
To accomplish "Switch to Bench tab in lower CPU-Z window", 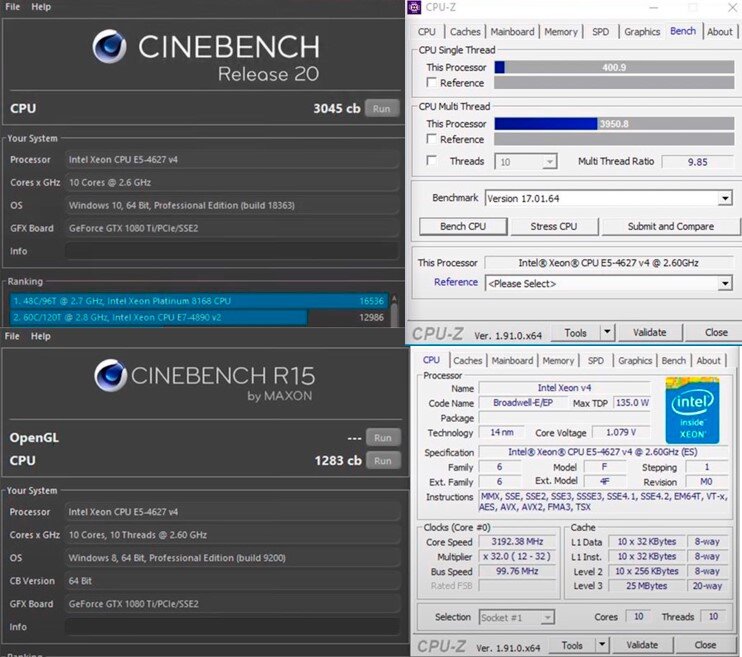I will (x=673, y=360).
